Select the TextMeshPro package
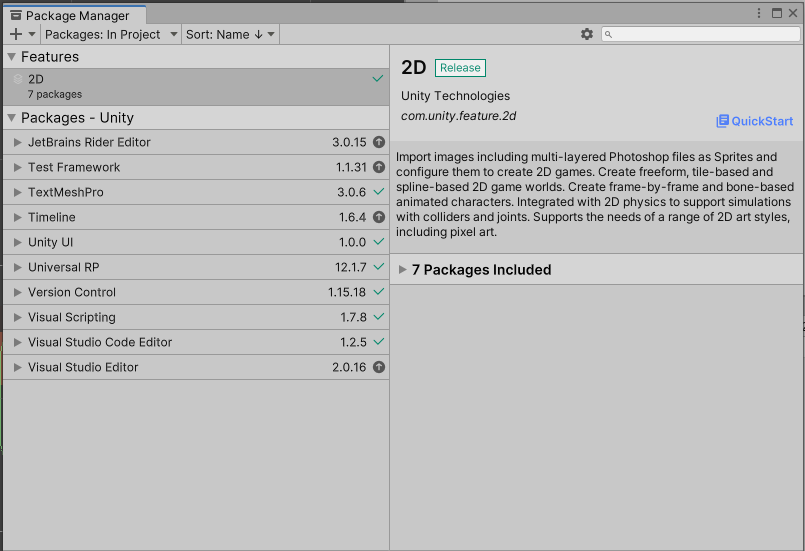805x551 pixels. point(196,192)
